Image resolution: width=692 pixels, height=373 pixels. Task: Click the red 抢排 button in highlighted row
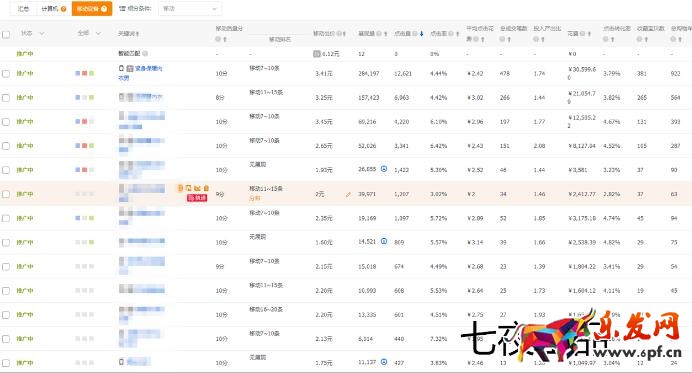(x=197, y=198)
